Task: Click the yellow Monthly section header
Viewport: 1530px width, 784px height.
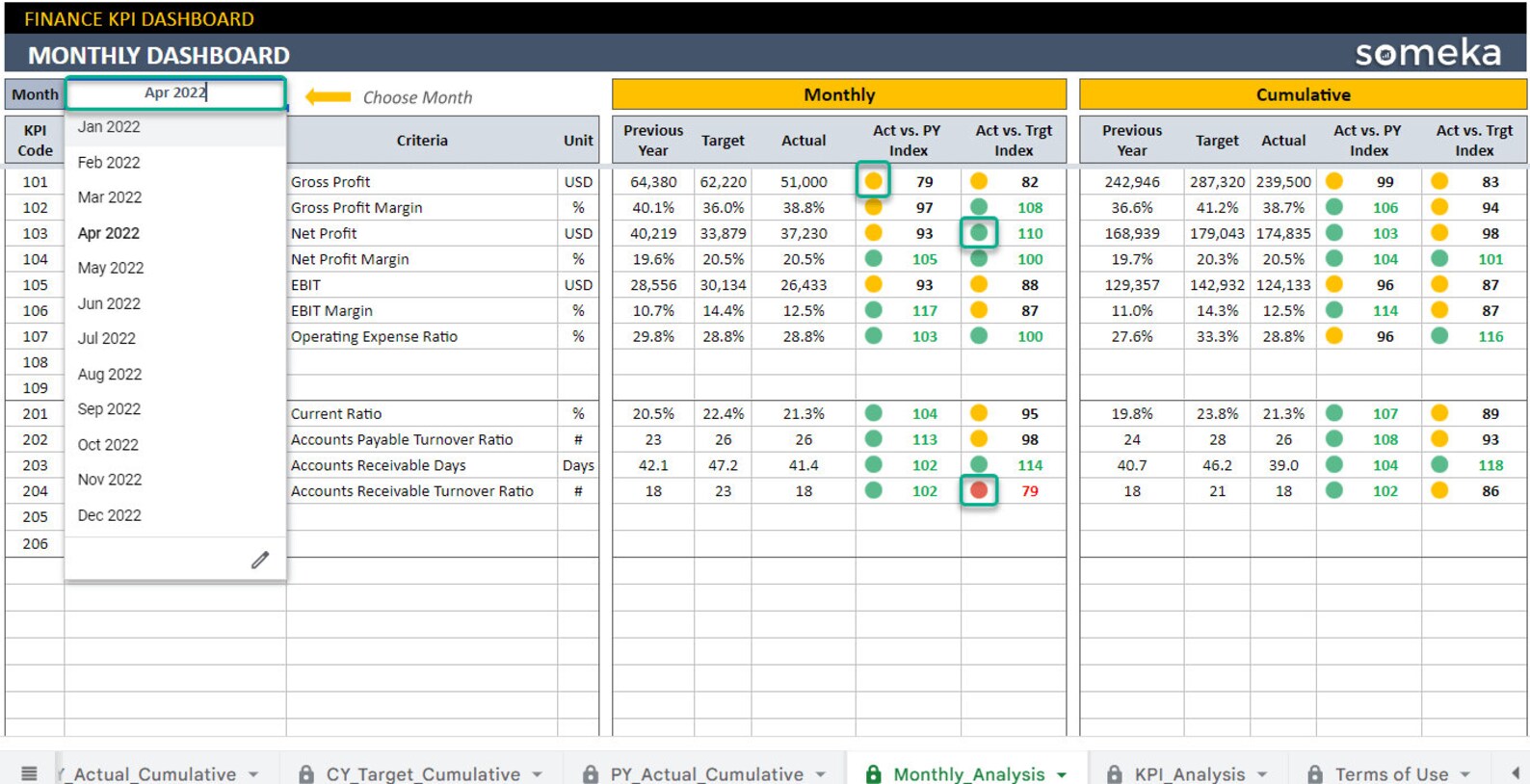Action: click(839, 94)
